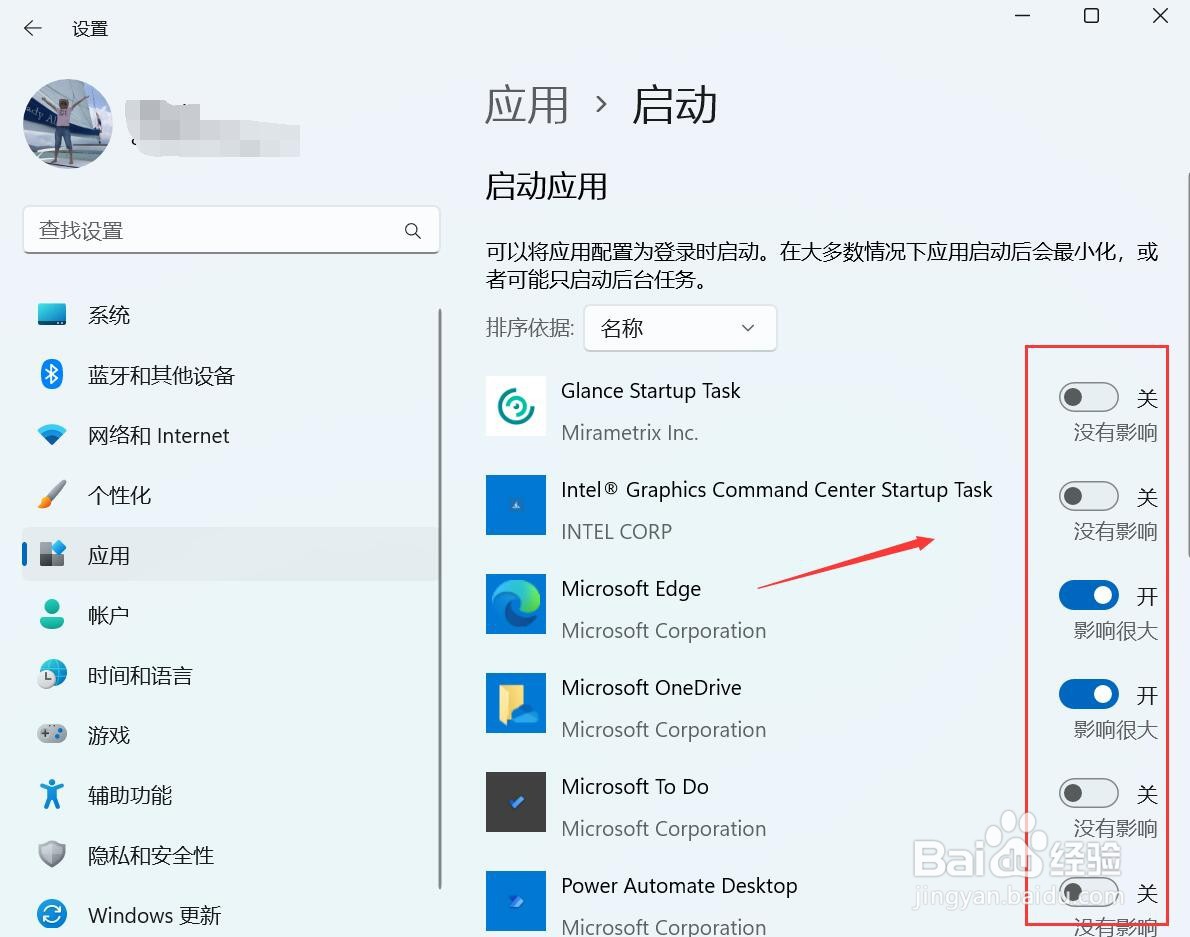Open Windows 更新 page
1190x937 pixels.
(230, 914)
